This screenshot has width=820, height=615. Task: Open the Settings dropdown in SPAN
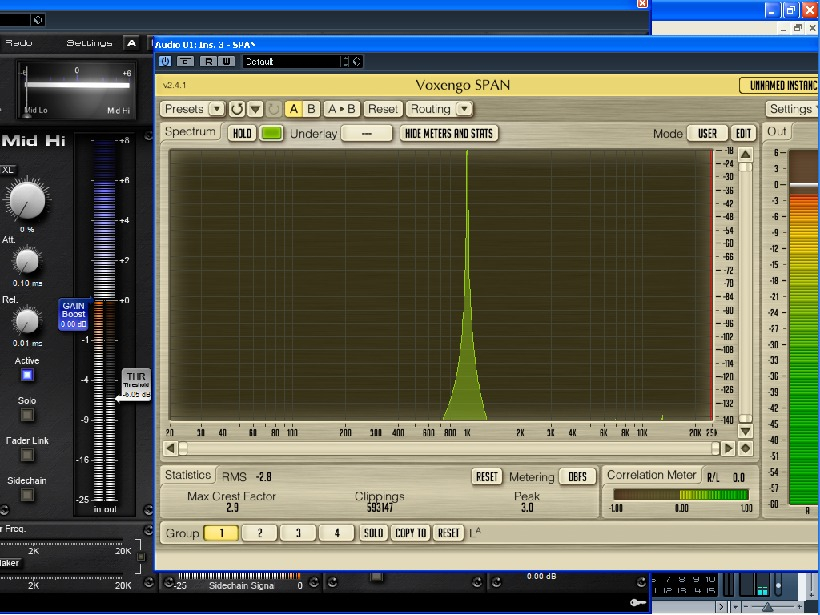tap(791, 109)
